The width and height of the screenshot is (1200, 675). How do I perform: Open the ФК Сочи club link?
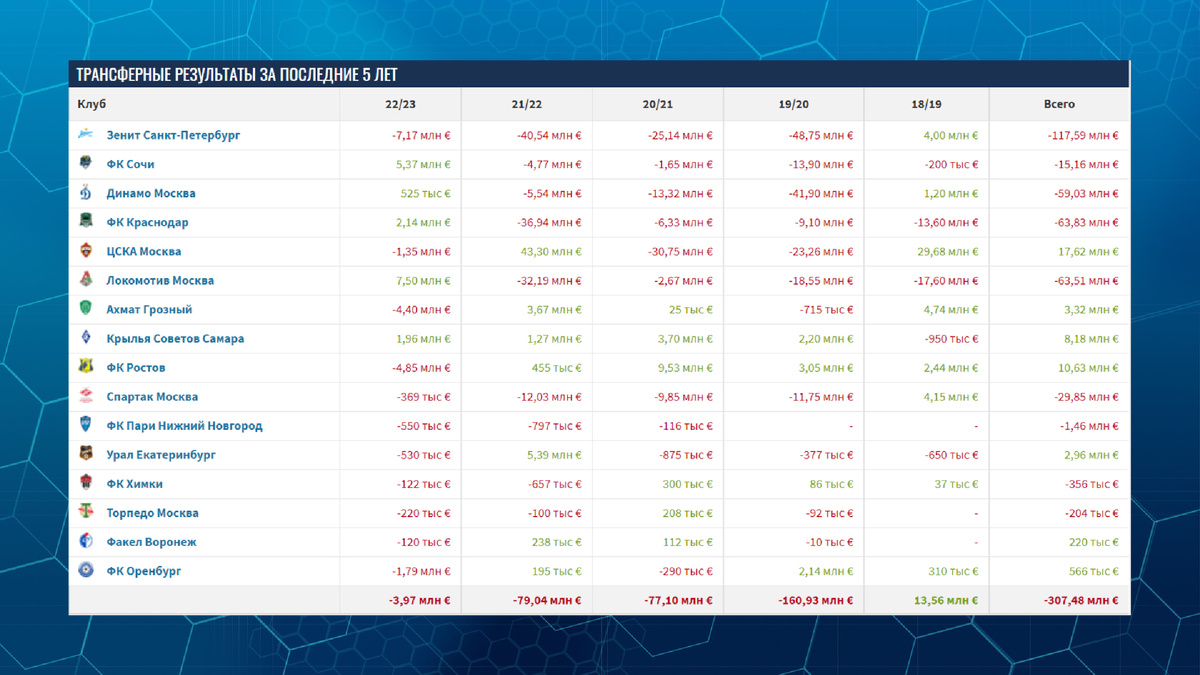click(x=130, y=164)
